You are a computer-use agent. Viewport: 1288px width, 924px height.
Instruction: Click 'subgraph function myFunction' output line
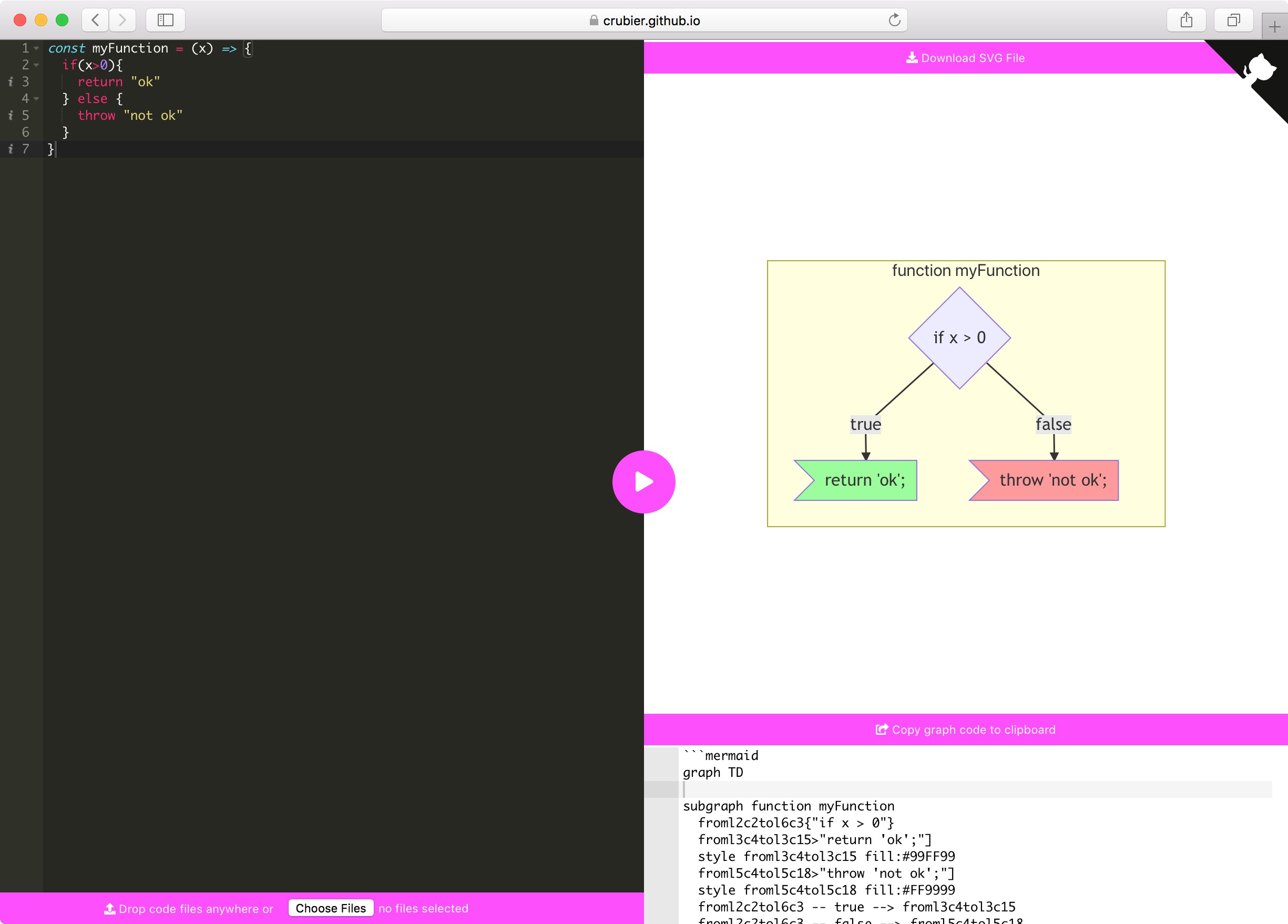click(x=788, y=806)
